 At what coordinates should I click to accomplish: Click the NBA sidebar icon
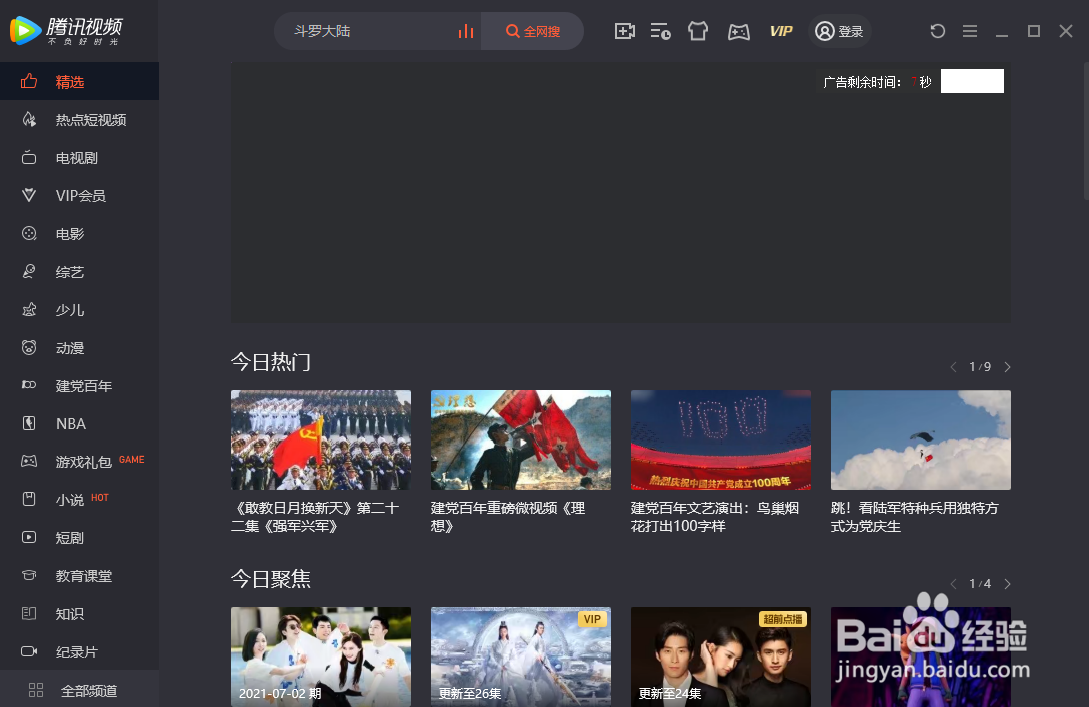(29, 423)
